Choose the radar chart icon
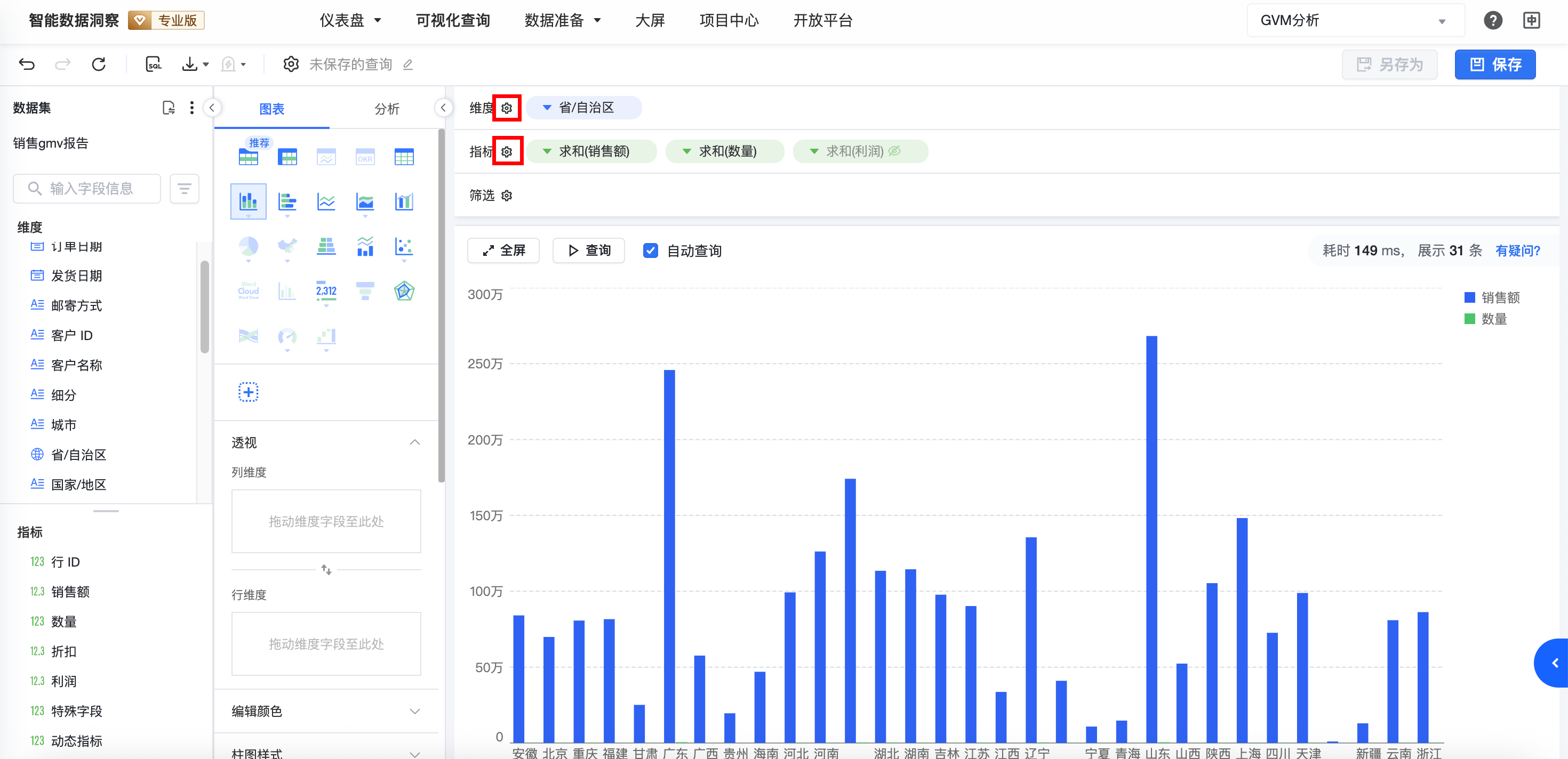Screen dimensions: 1568x759 coord(404,292)
